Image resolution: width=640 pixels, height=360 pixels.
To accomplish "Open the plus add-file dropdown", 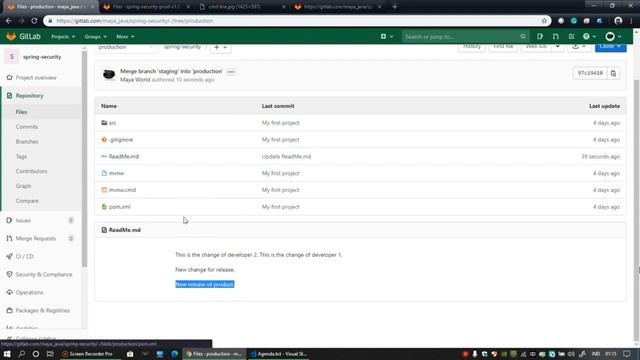I will point(220,47).
